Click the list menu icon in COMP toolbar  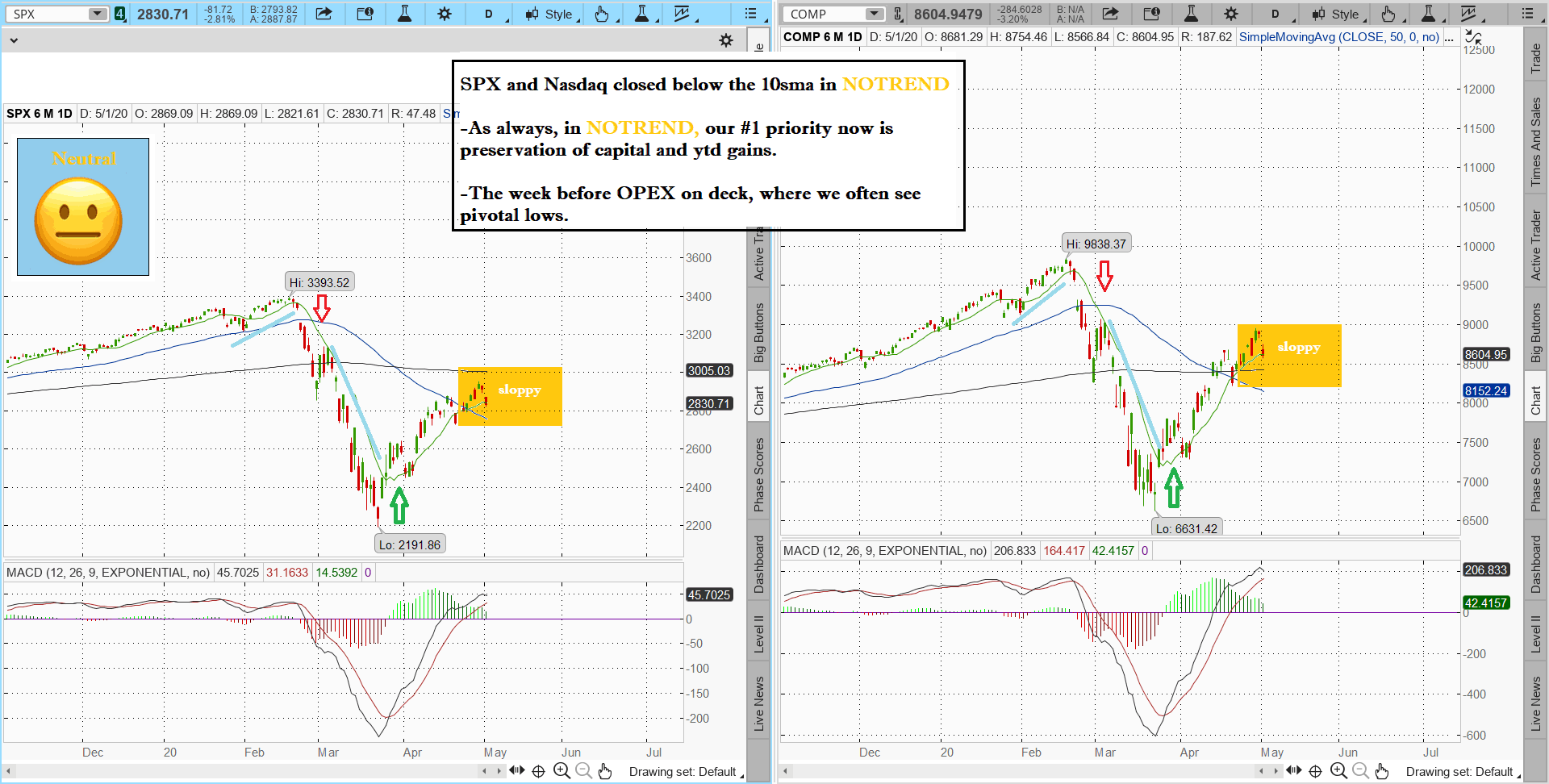coord(1527,14)
